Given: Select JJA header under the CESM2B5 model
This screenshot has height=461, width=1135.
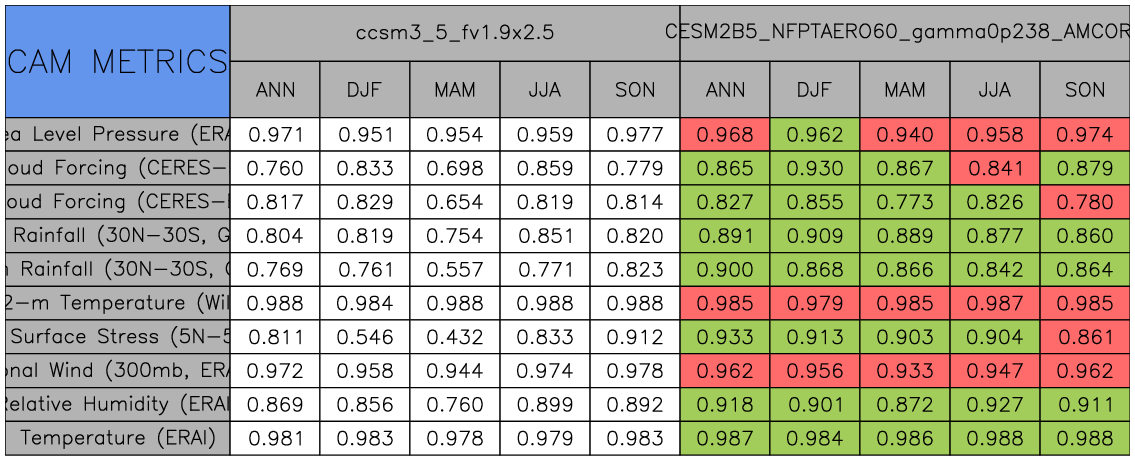Looking at the screenshot, I should [995, 90].
